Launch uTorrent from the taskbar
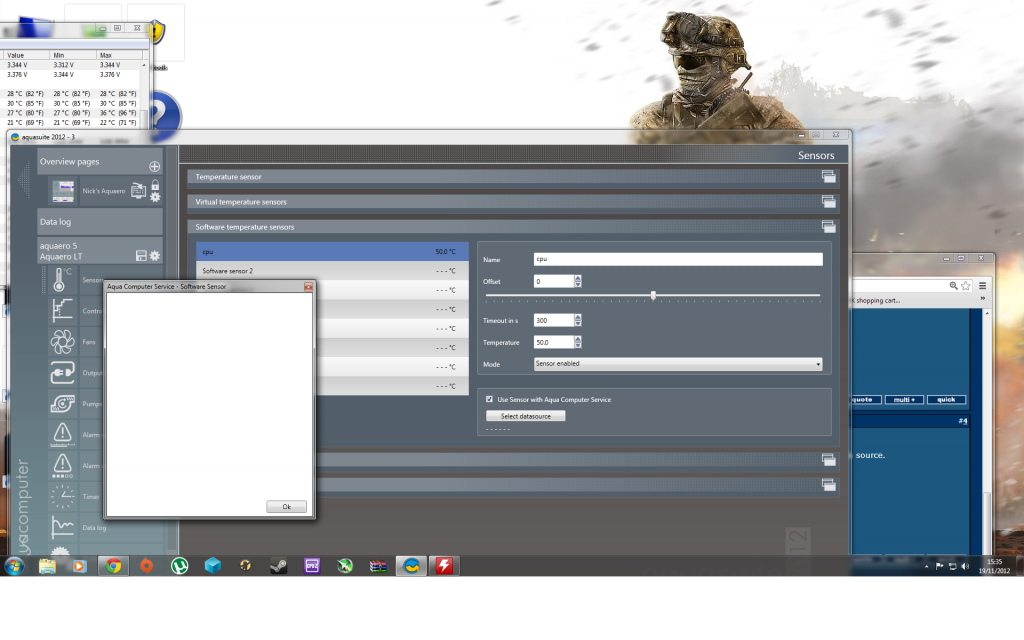 tap(179, 566)
